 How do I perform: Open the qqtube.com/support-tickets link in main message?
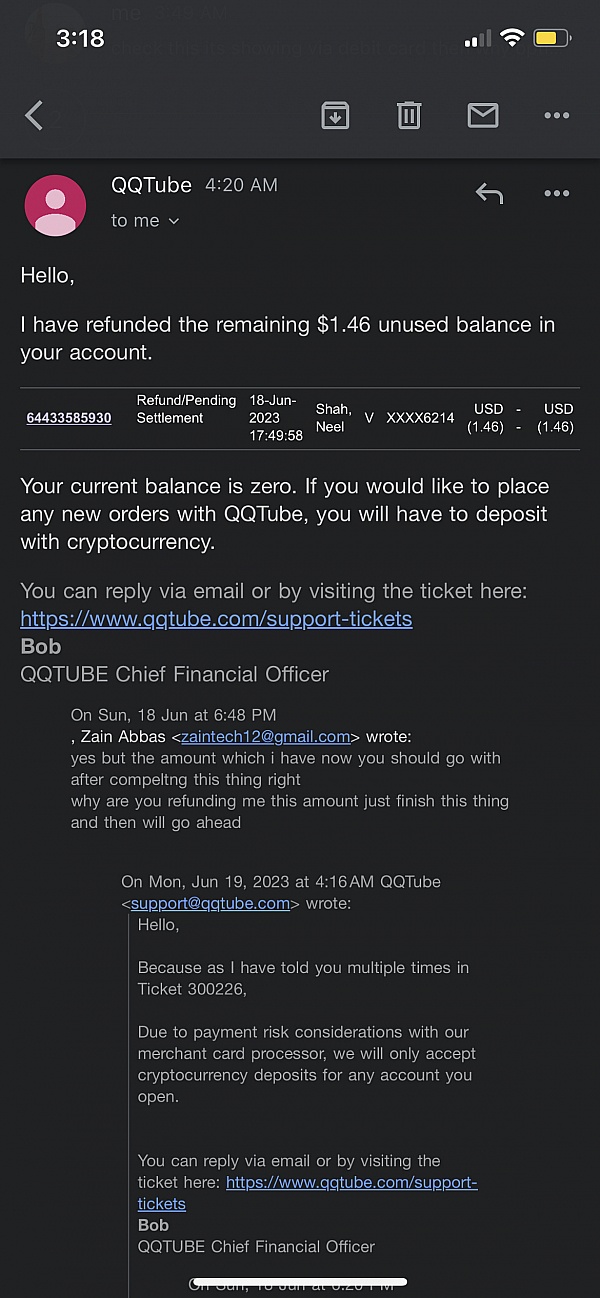[x=216, y=619]
